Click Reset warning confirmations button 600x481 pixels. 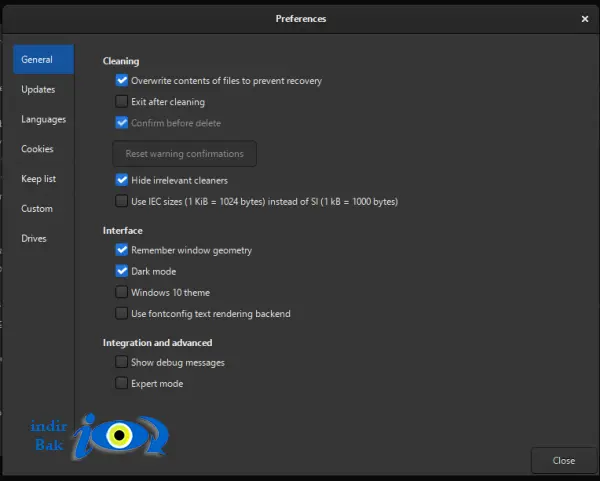[184, 153]
